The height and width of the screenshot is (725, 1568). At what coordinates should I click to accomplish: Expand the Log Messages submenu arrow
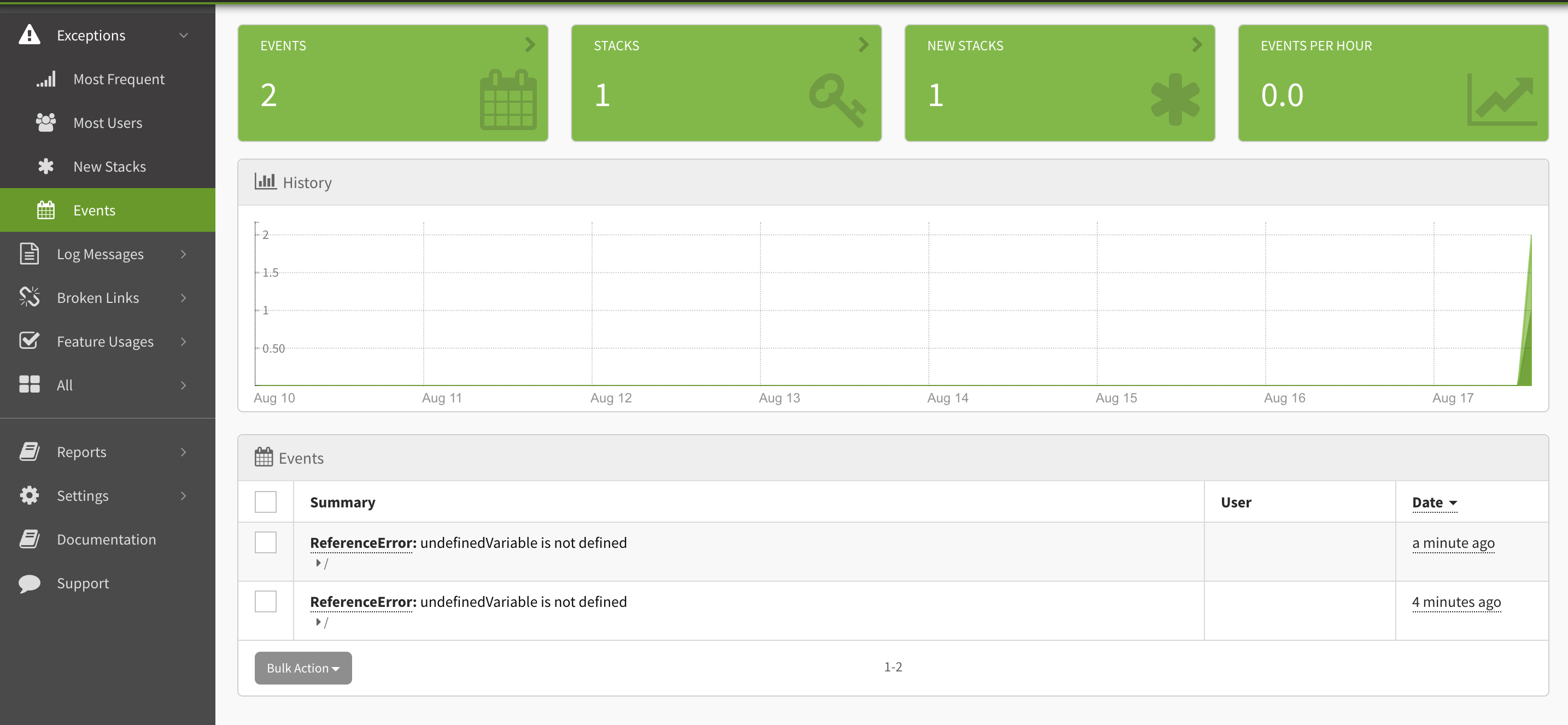[x=183, y=254]
